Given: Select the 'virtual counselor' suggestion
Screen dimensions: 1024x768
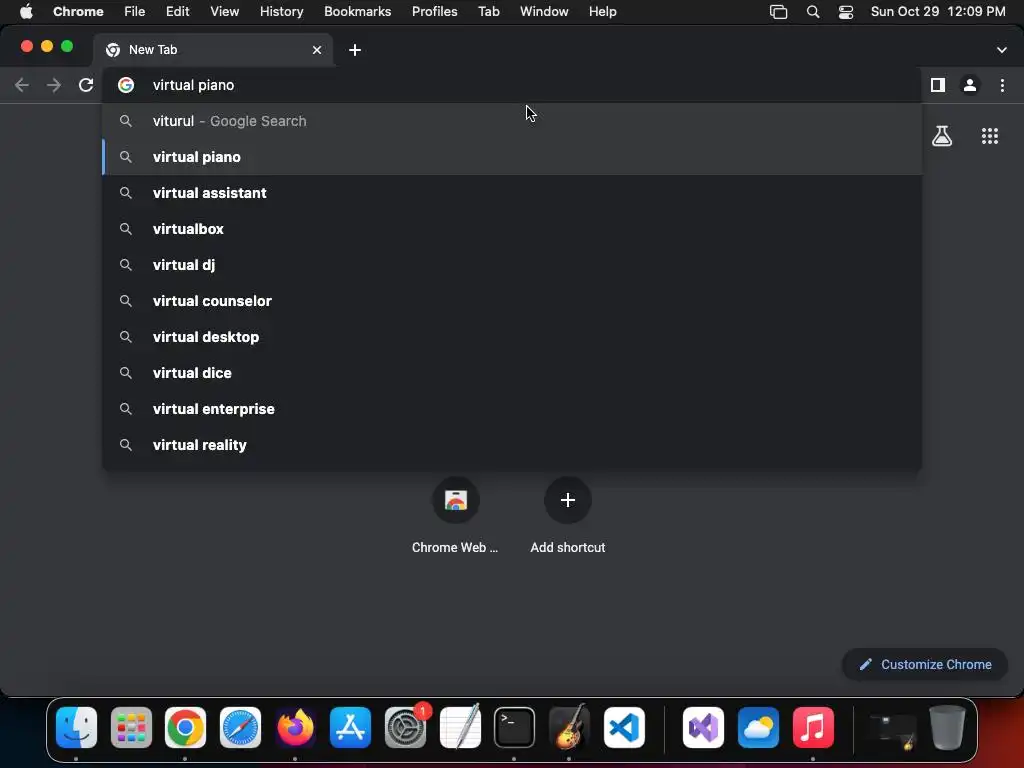Looking at the screenshot, I should (x=512, y=300).
